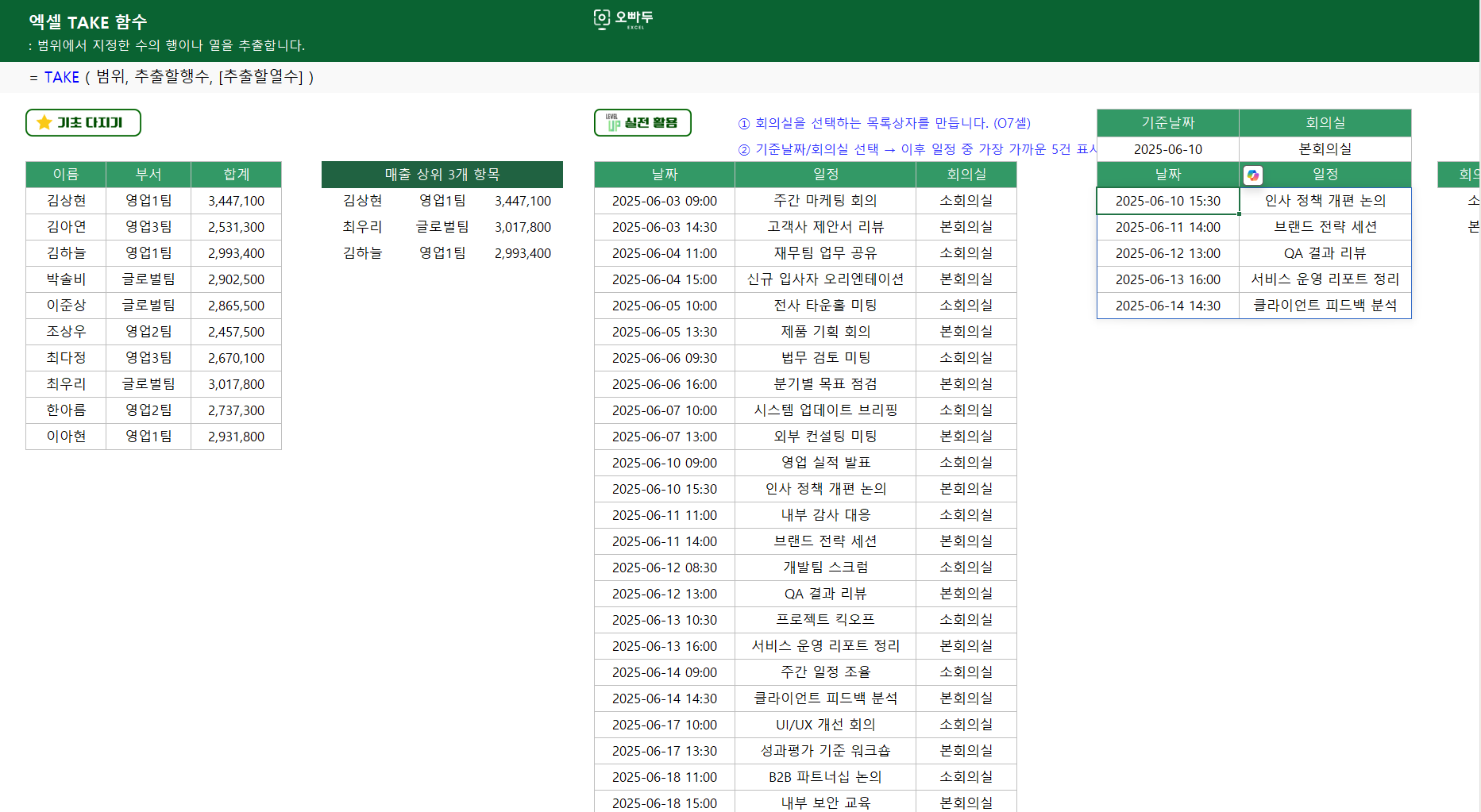Select cell 조상우 in the name column
This screenshot has width=1481, height=812.
(66, 332)
